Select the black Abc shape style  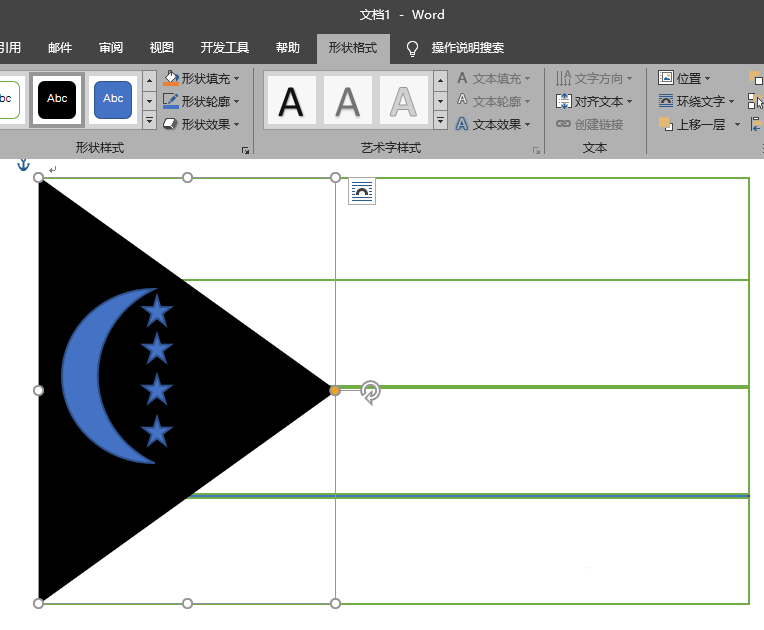[57, 100]
